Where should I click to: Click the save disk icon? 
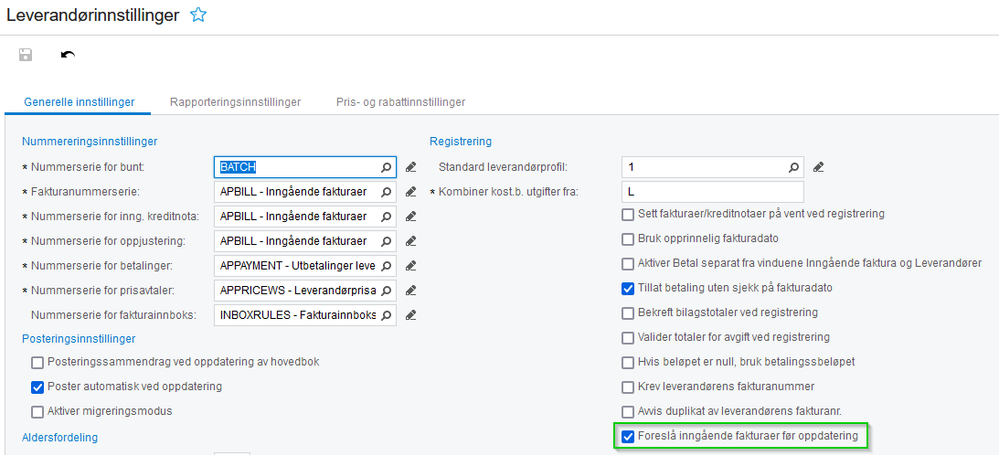pos(25,55)
